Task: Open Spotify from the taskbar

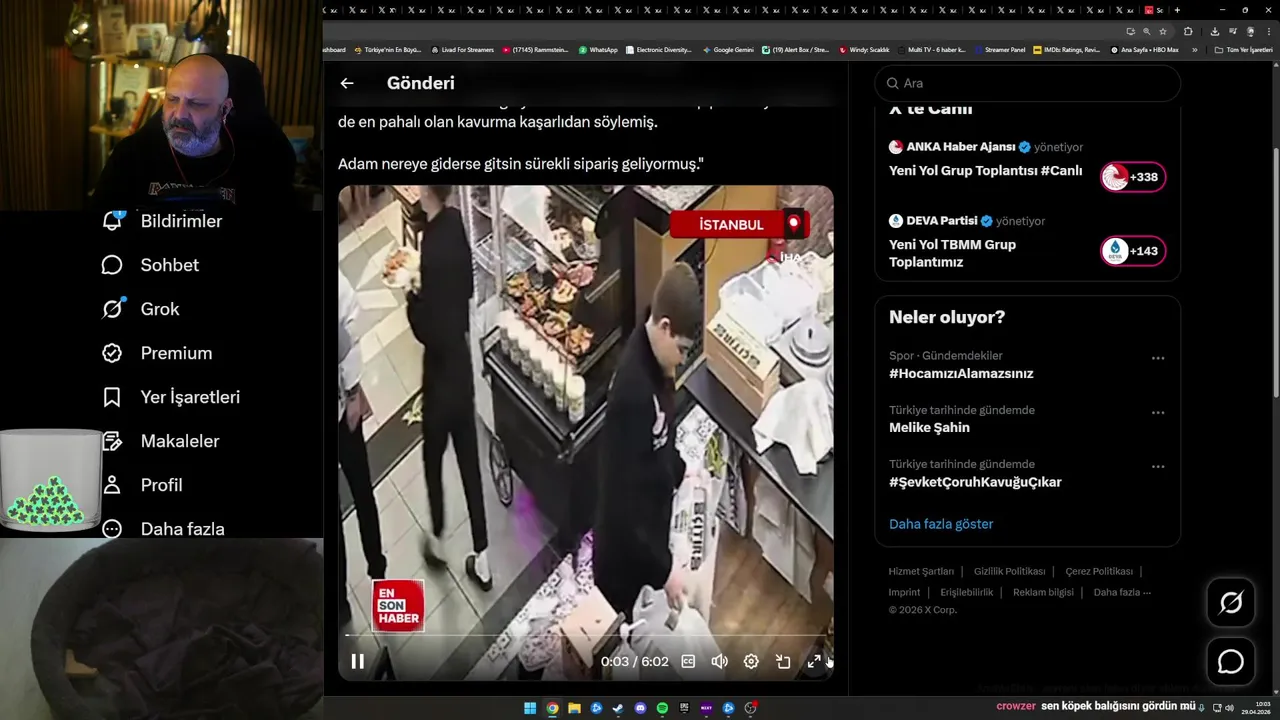Action: (x=662, y=708)
